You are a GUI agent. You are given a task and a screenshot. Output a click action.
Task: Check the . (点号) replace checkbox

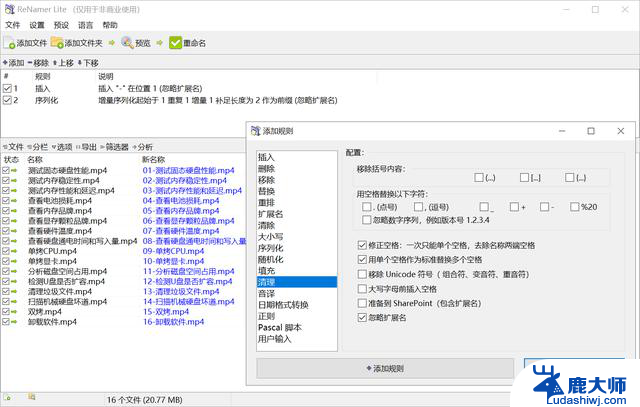pos(367,207)
